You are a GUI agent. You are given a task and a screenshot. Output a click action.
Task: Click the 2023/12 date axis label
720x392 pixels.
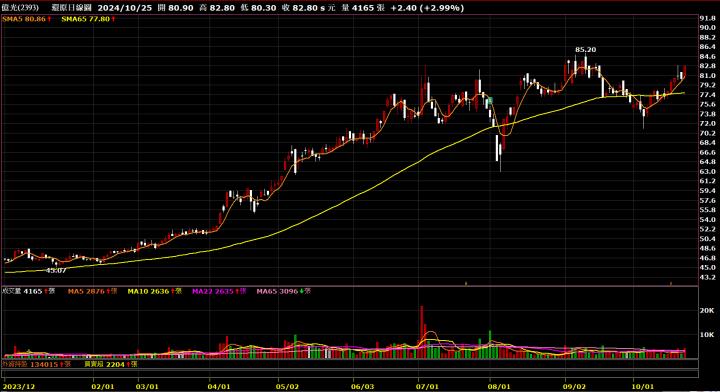[x=19, y=386]
